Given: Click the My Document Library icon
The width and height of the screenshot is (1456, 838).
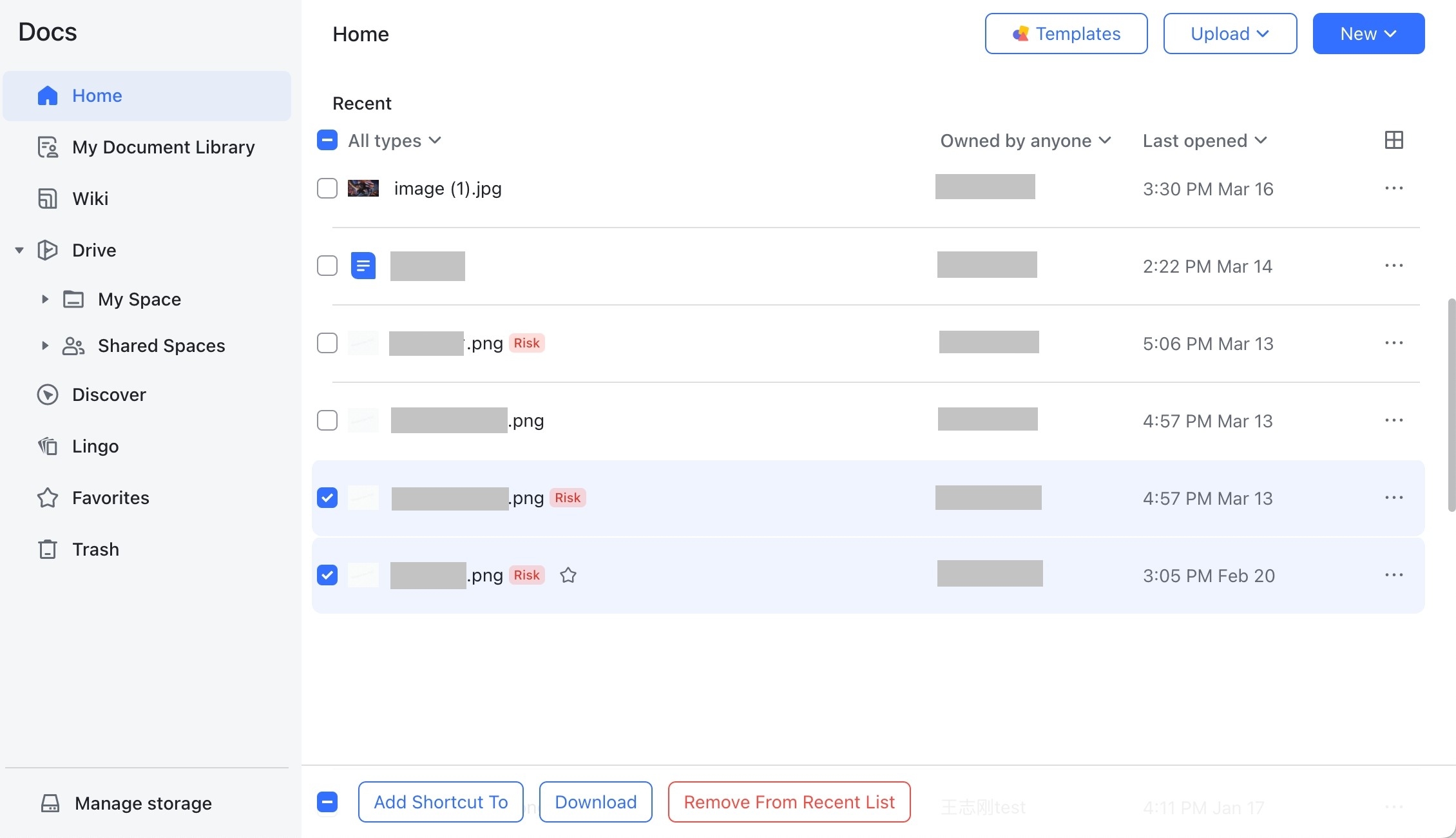Looking at the screenshot, I should (48, 147).
